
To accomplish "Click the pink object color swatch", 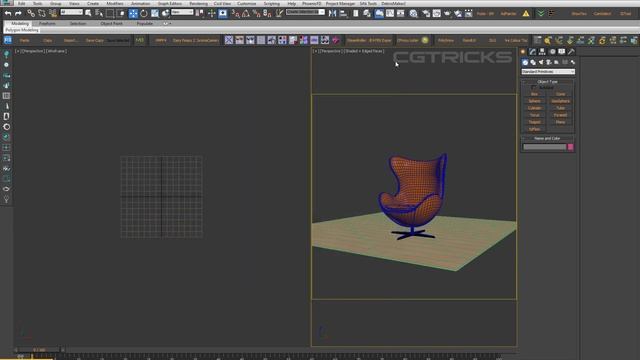I will click(571, 147).
